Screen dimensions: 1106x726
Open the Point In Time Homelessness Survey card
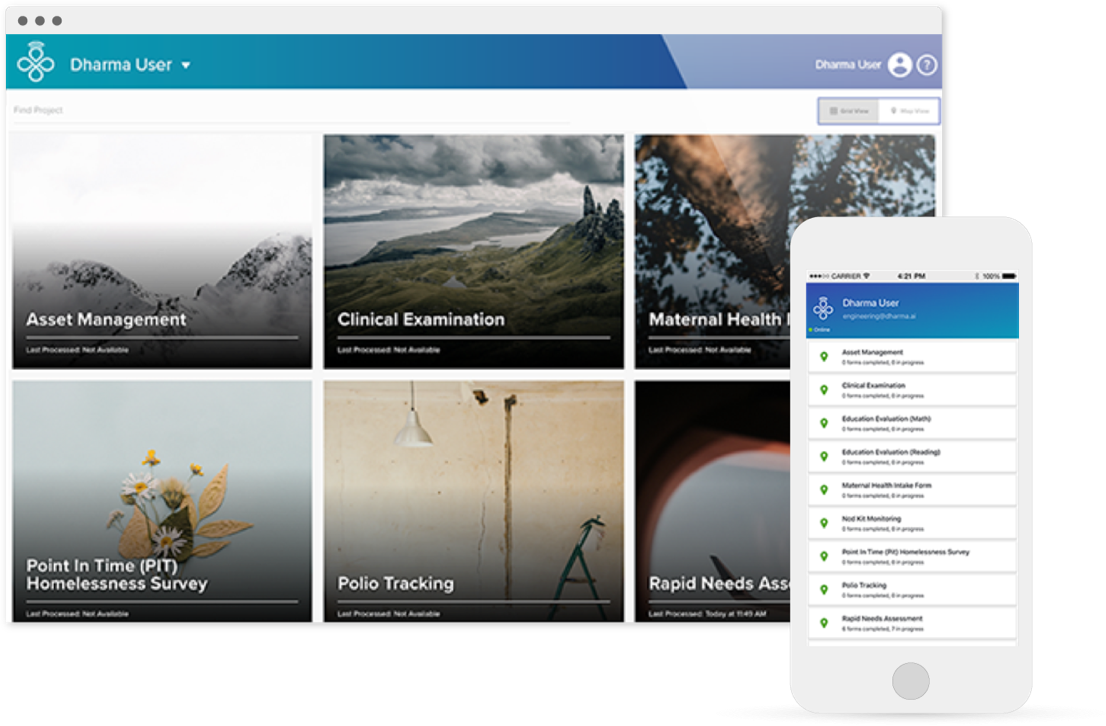click(x=162, y=500)
